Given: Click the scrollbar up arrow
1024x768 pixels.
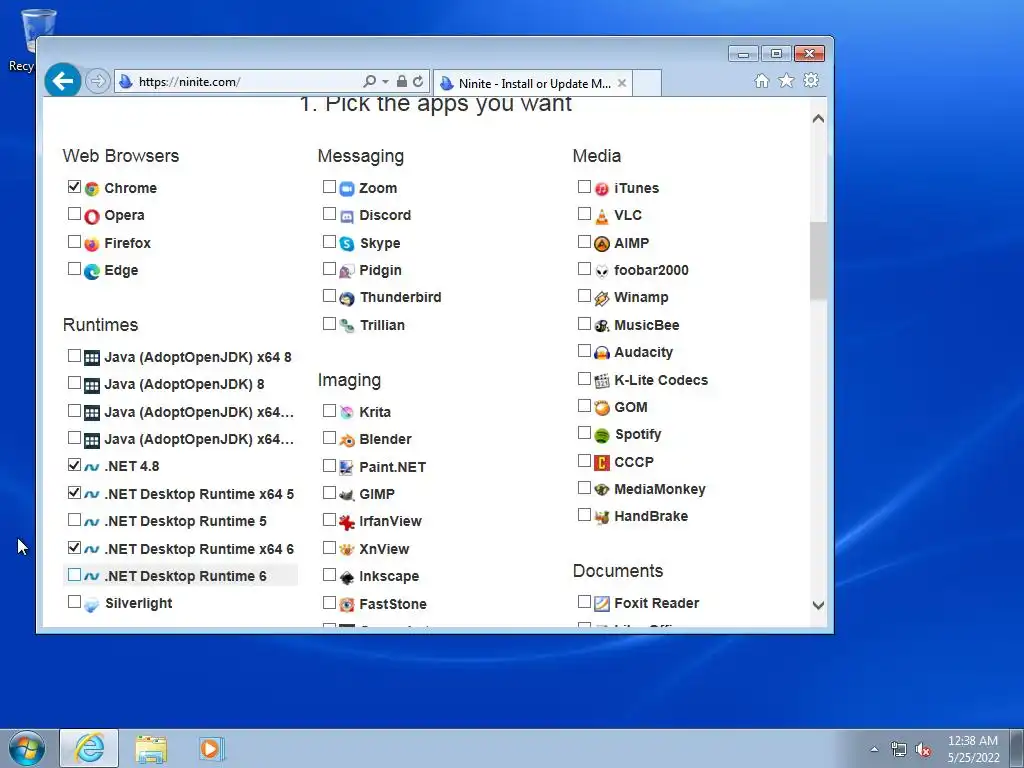Looking at the screenshot, I should (818, 119).
